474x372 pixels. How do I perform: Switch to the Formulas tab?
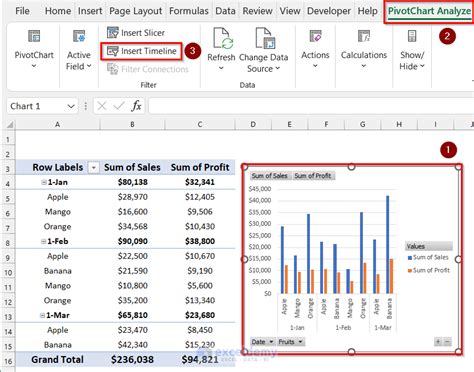pyautogui.click(x=189, y=11)
